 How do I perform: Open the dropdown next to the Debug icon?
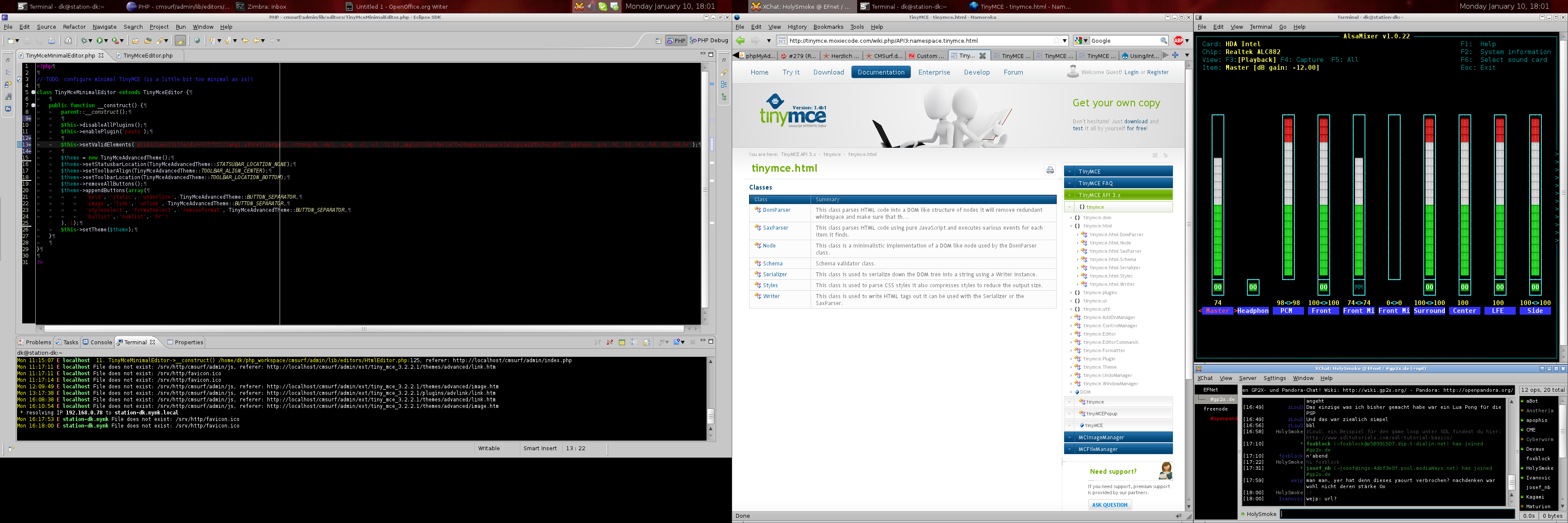tap(91, 41)
